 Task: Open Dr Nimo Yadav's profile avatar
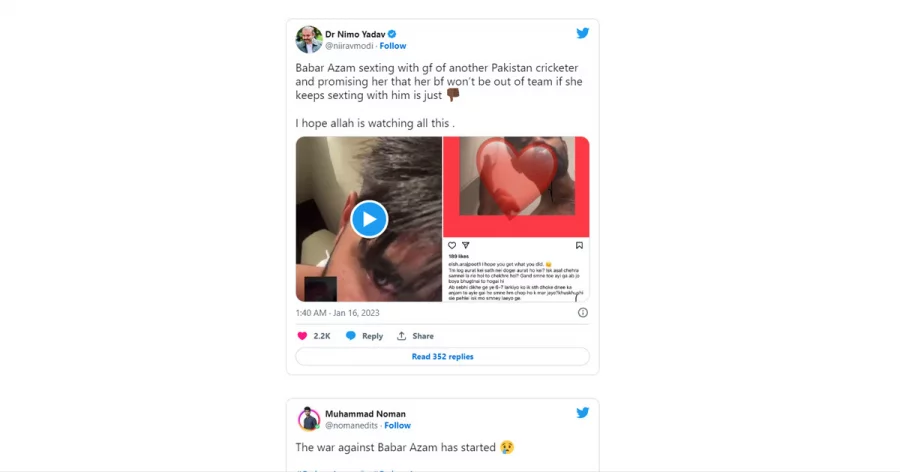tap(309, 40)
